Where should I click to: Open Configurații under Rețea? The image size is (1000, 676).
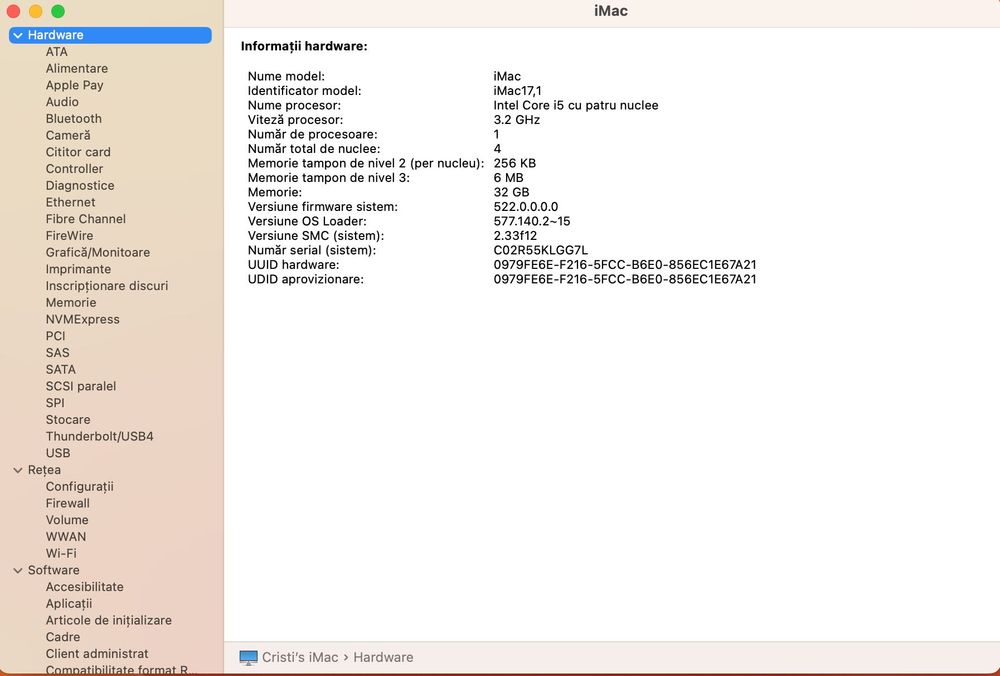coord(79,487)
